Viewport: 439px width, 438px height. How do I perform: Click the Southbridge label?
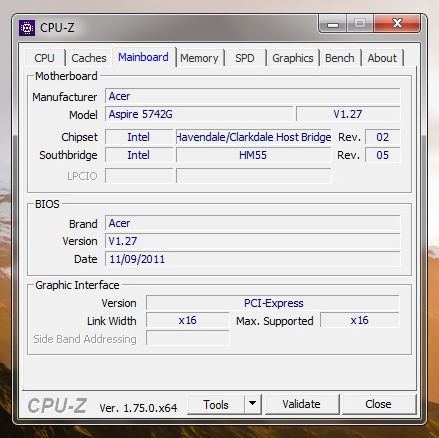68,155
